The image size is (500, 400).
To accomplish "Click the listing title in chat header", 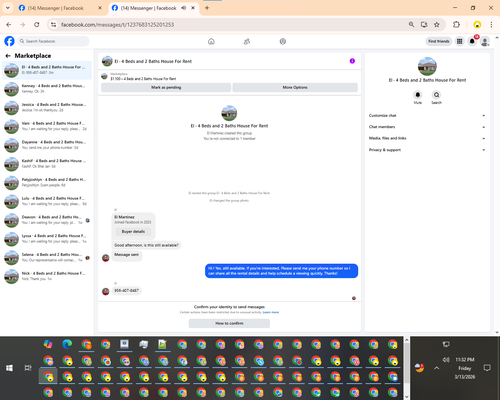I will click(153, 61).
